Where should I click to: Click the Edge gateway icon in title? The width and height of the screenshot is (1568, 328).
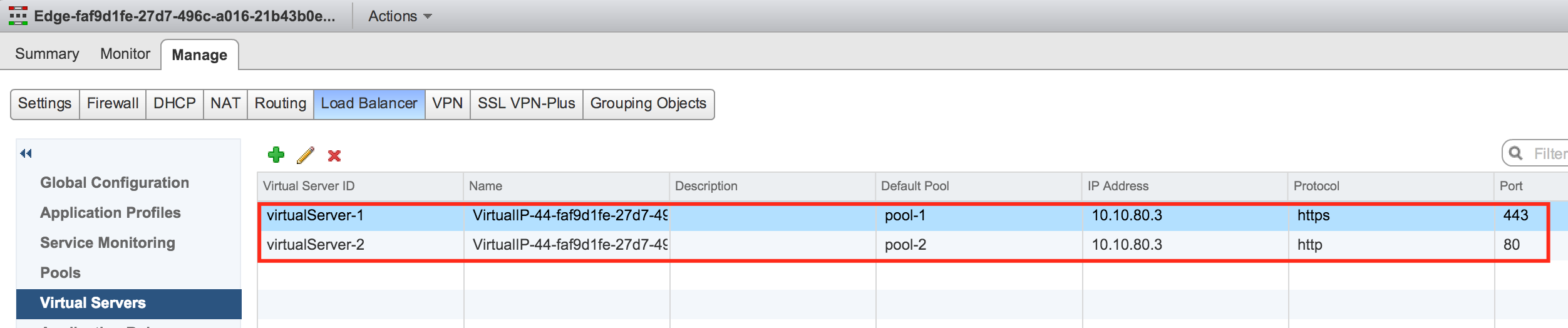pos(18,16)
